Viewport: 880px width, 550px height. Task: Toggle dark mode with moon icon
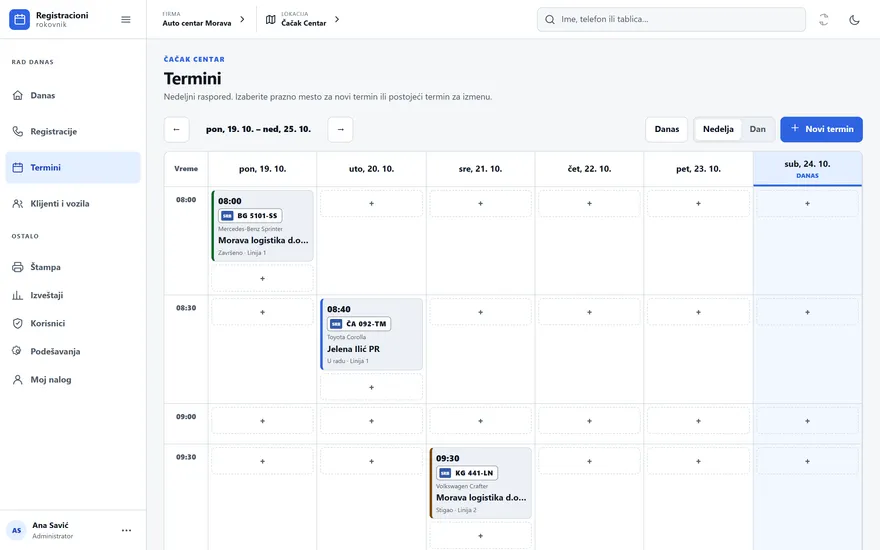[x=854, y=20]
